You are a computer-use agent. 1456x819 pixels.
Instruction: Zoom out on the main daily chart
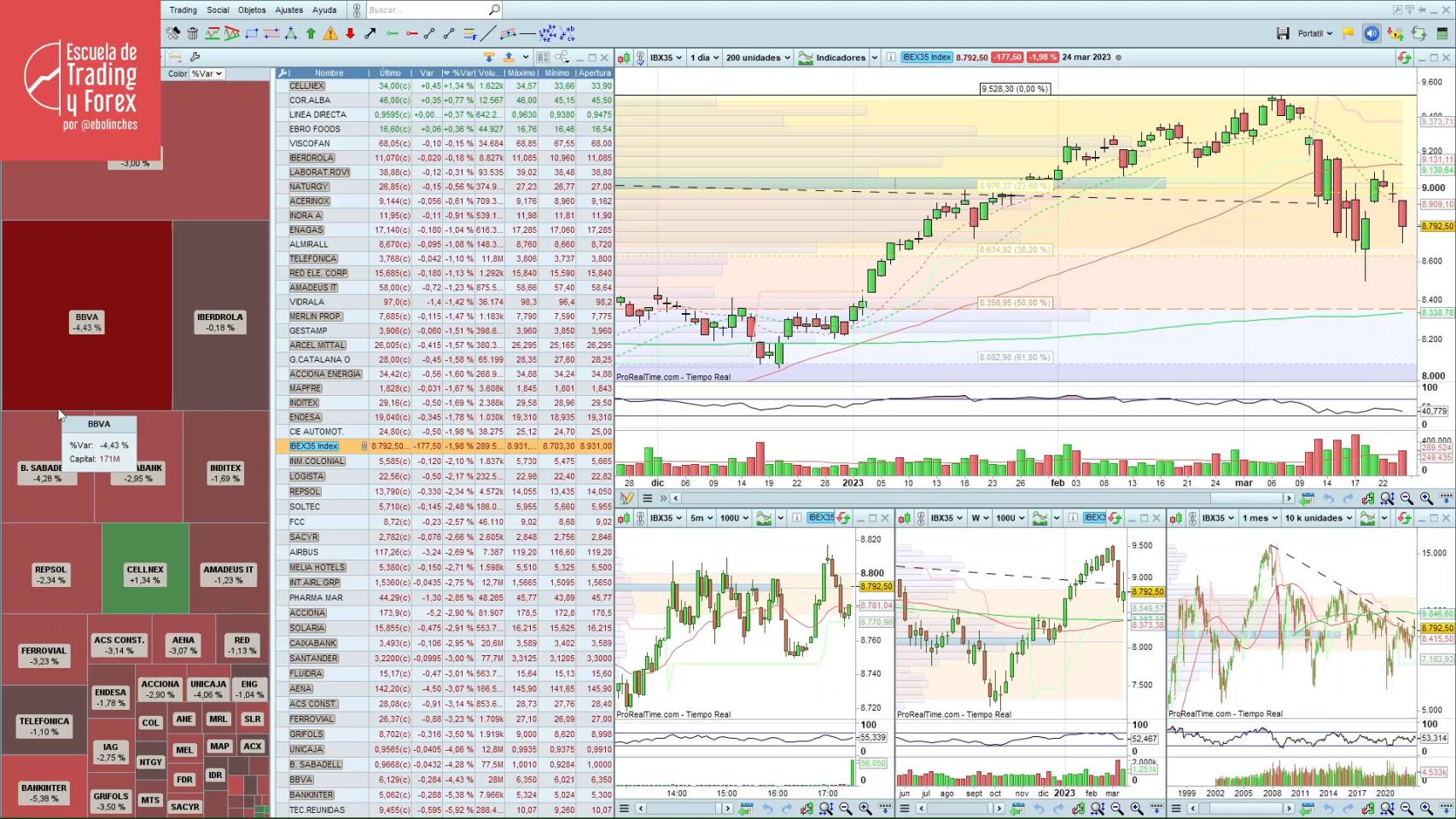coord(1406,498)
